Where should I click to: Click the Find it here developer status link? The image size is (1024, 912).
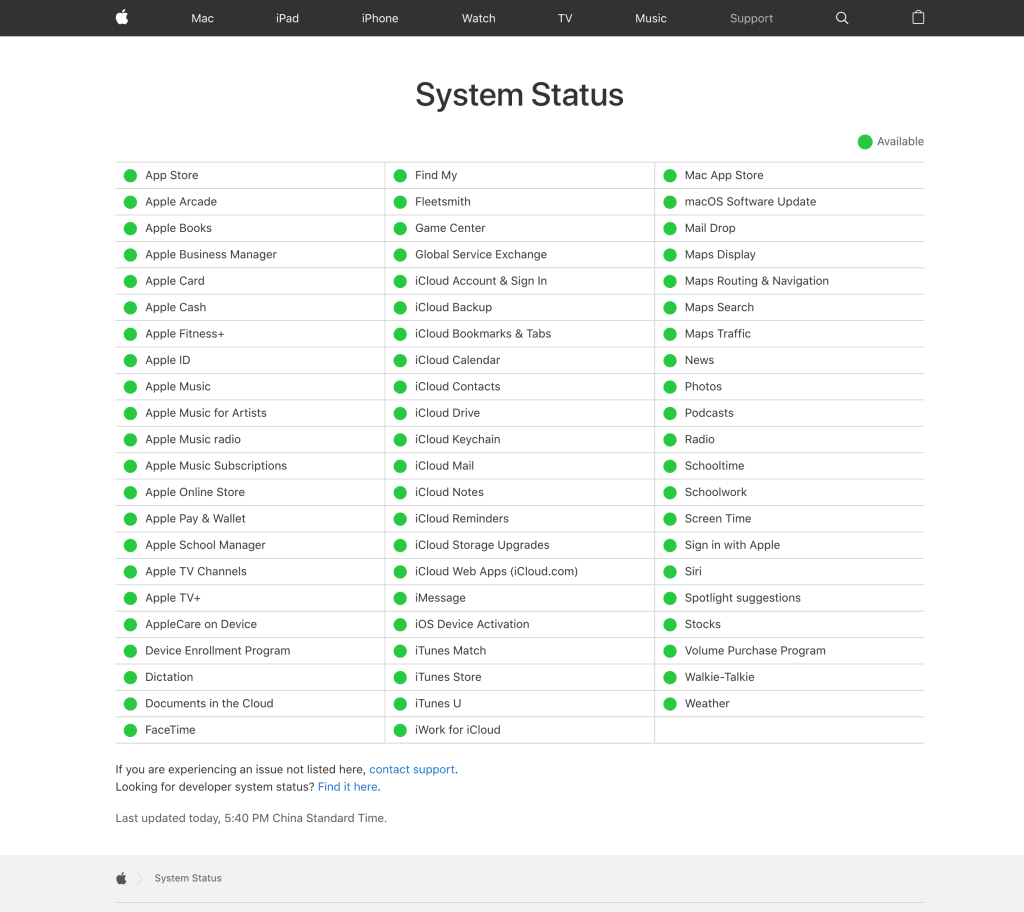pos(347,787)
